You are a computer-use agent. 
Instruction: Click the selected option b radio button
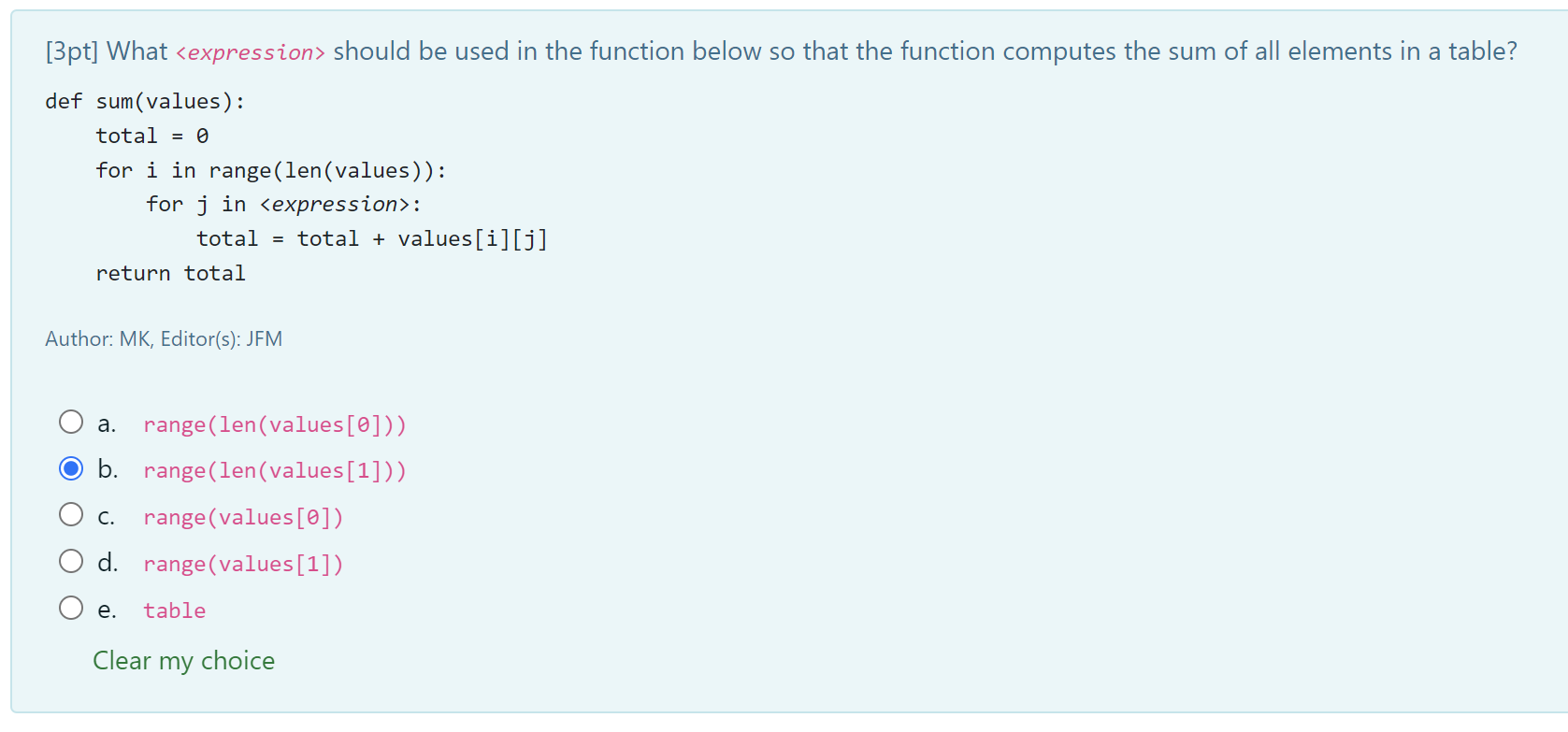(71, 468)
